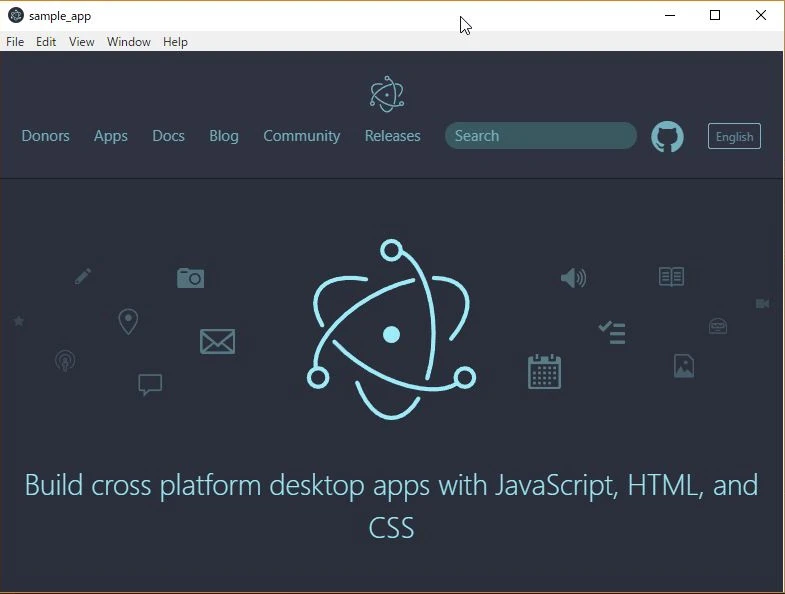This screenshot has height=594, width=785.
Task: Click the chat speech bubble icon
Action: point(150,385)
